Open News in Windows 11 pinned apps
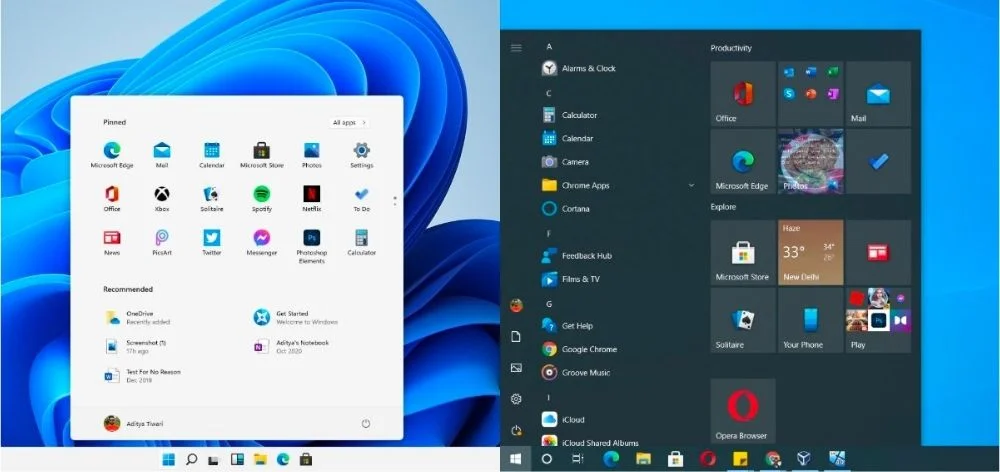1000x472 pixels. 112,242
